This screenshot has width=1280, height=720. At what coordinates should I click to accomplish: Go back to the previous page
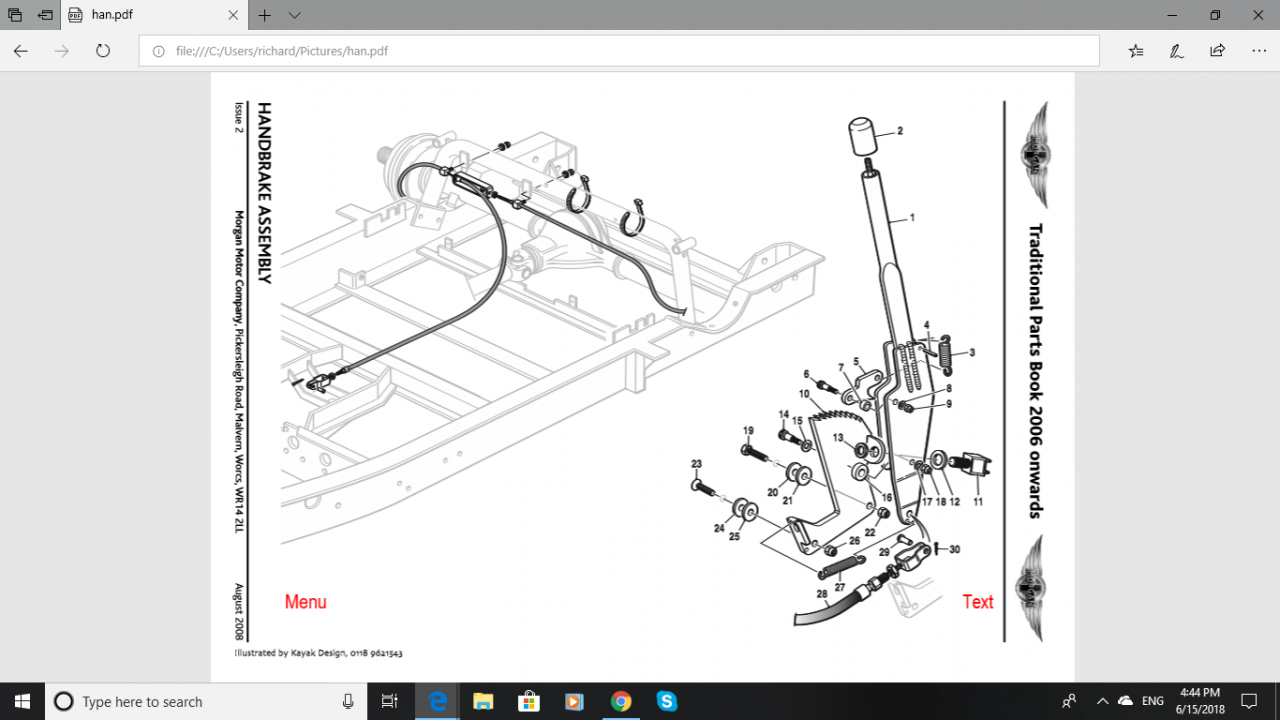click(x=21, y=51)
